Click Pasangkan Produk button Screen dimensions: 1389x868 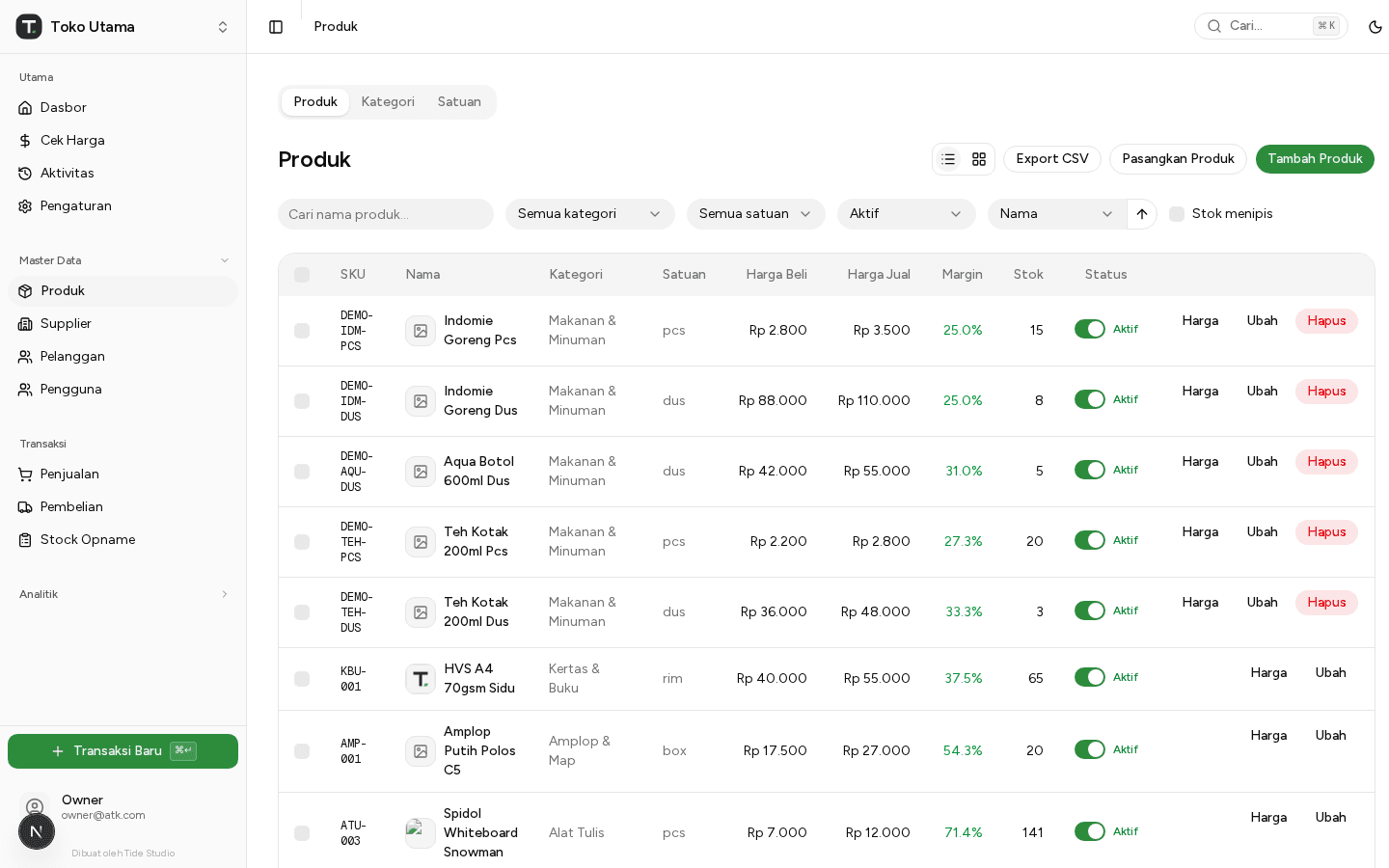(1178, 159)
